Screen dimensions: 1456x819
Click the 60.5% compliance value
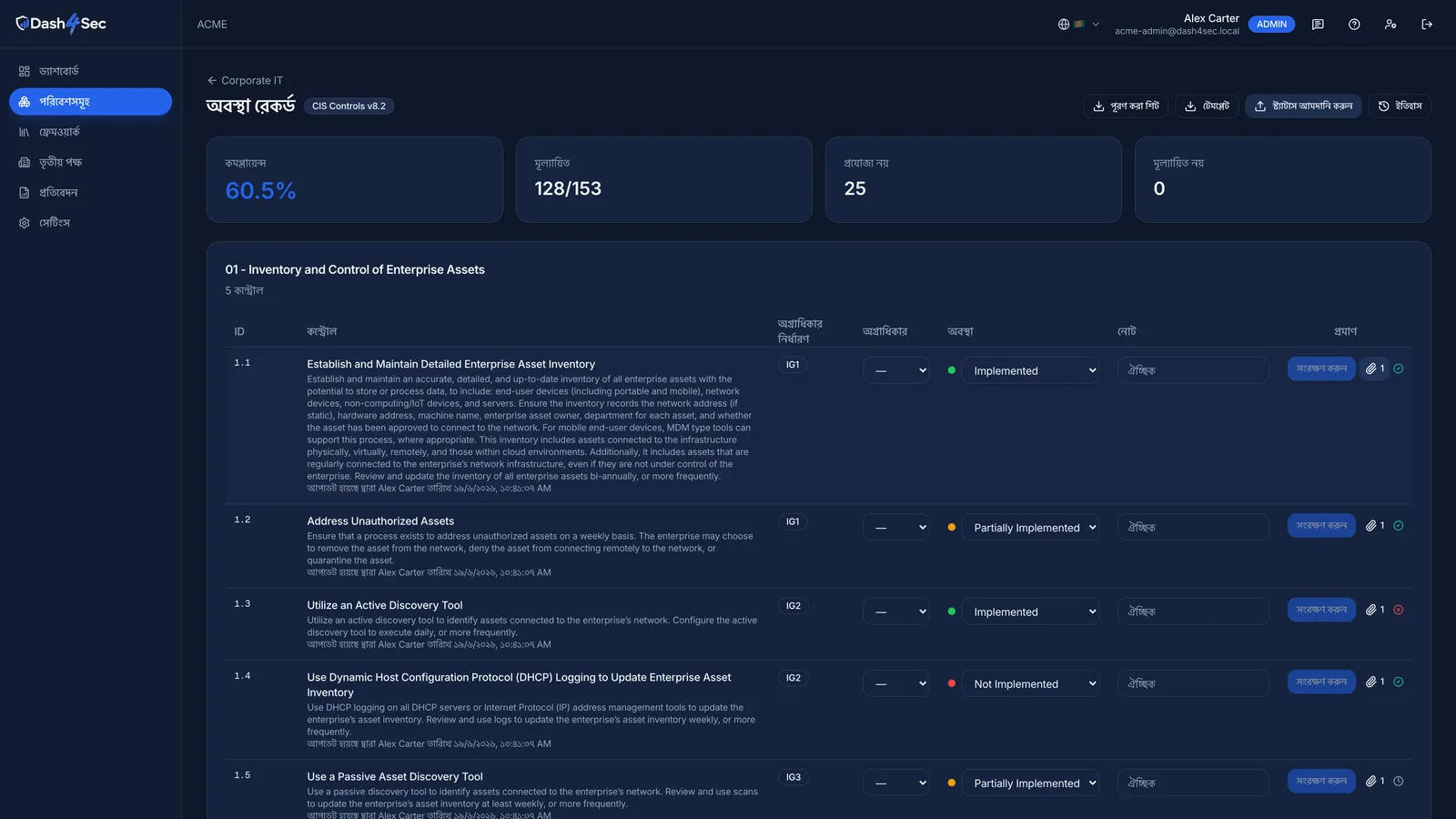260,191
